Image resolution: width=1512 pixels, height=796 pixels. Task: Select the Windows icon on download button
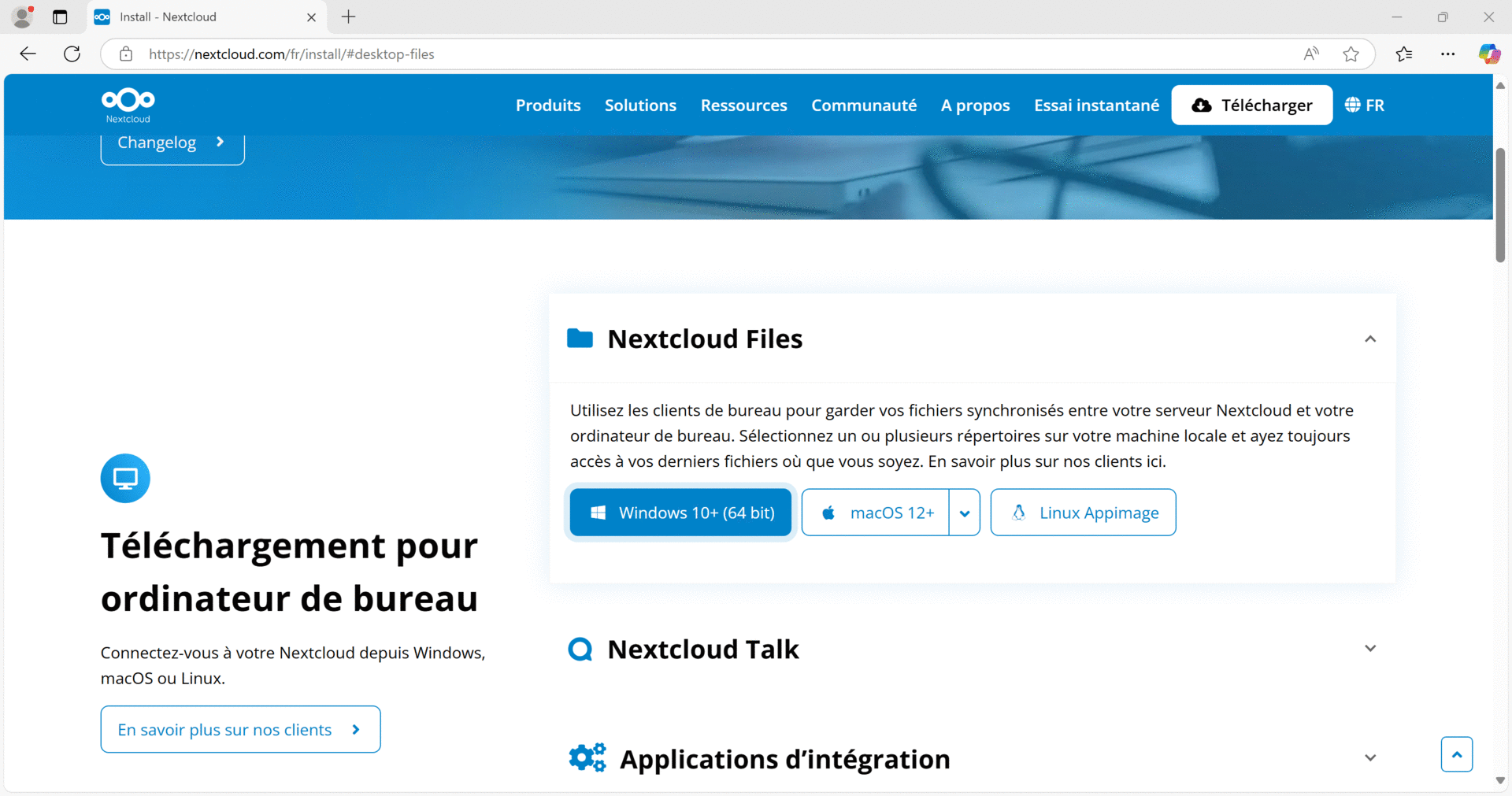(x=598, y=512)
